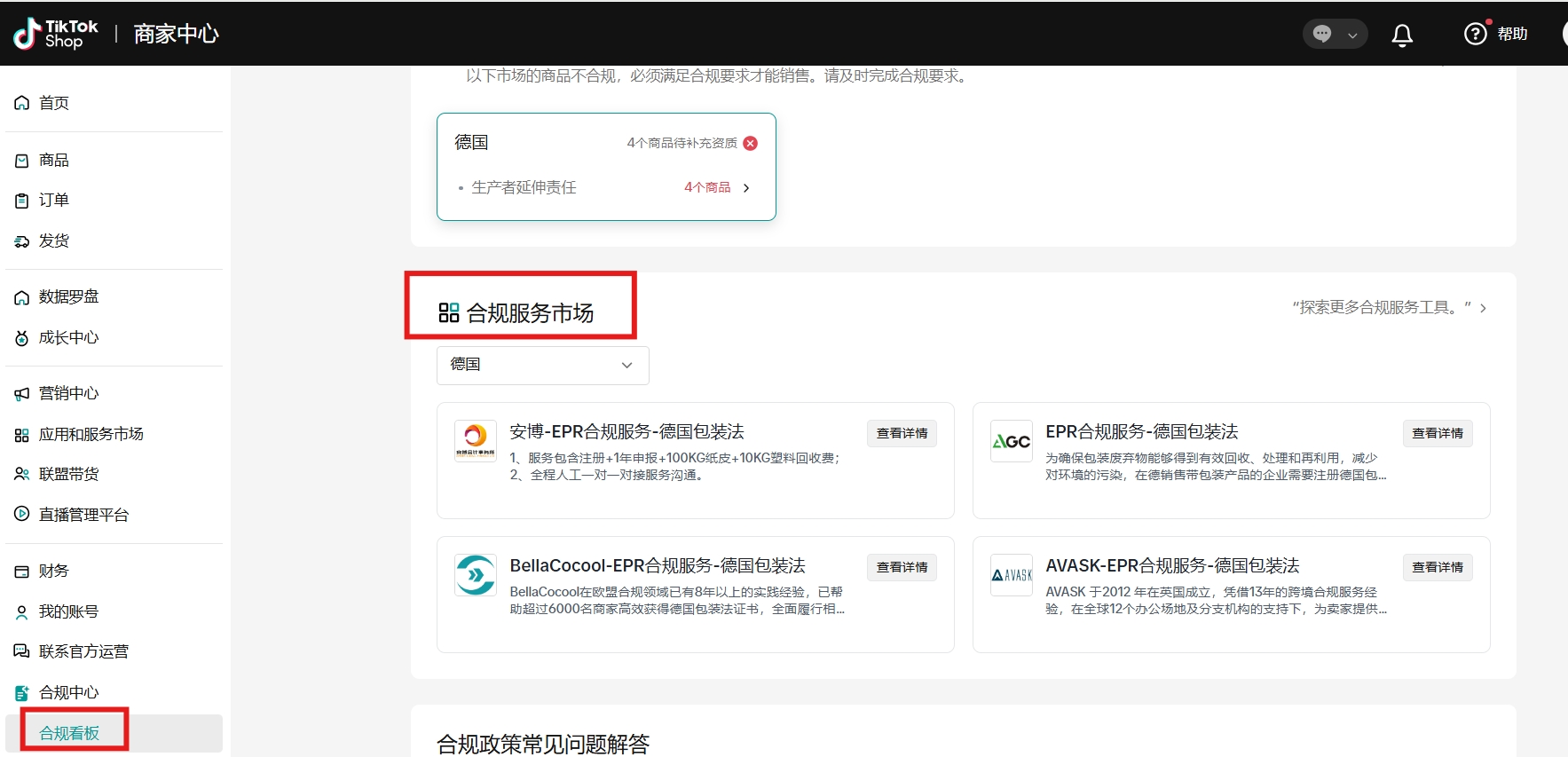1568x757 pixels.
Task: Expand the 德国 country dropdown
Action: (542, 365)
